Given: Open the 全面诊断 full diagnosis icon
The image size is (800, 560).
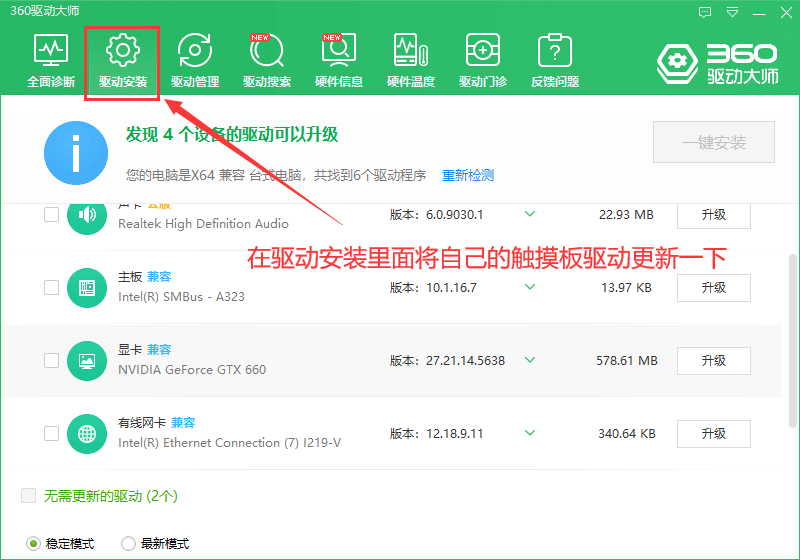Looking at the screenshot, I should coord(51,50).
